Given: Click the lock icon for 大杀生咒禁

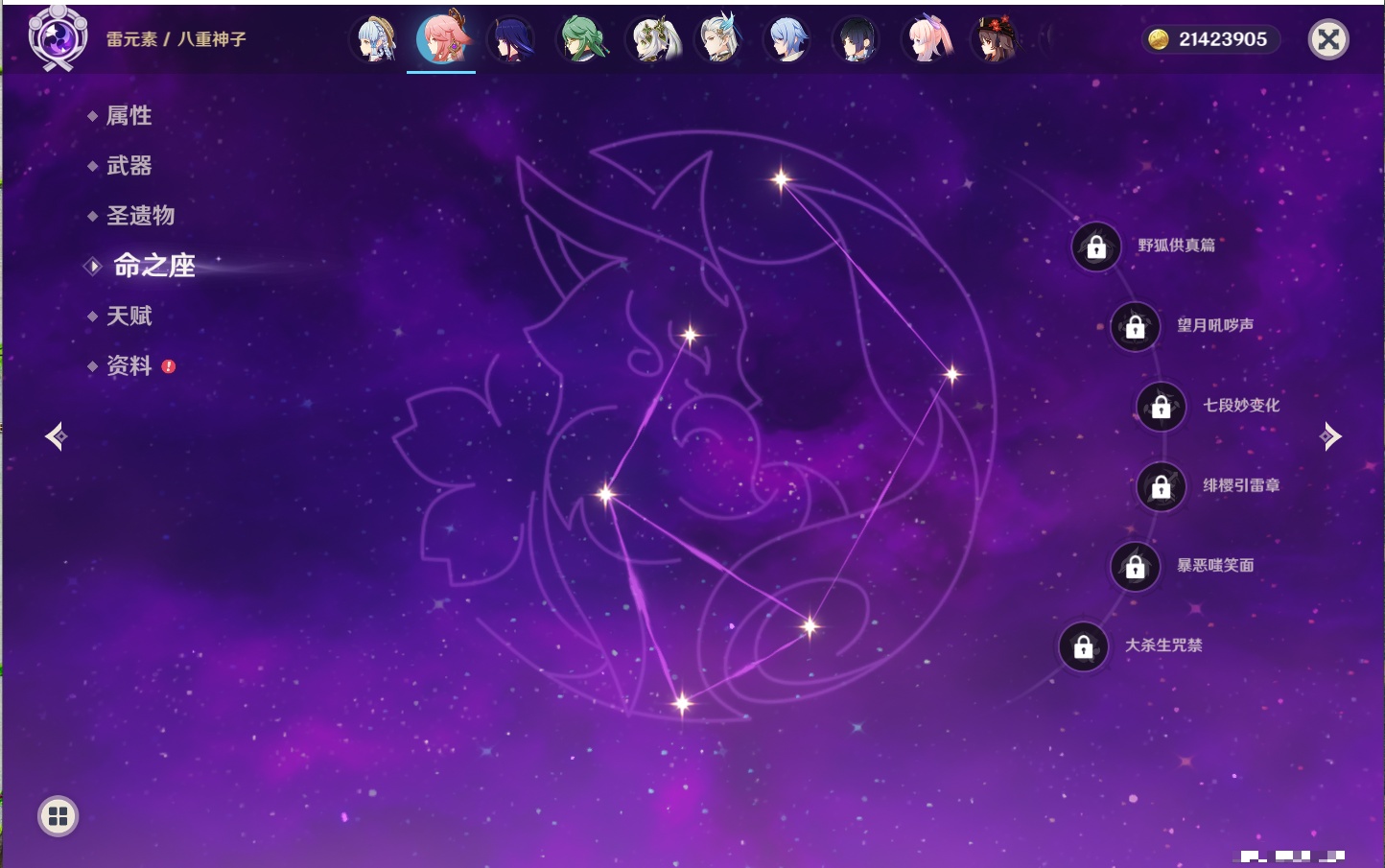Looking at the screenshot, I should tap(1084, 646).
